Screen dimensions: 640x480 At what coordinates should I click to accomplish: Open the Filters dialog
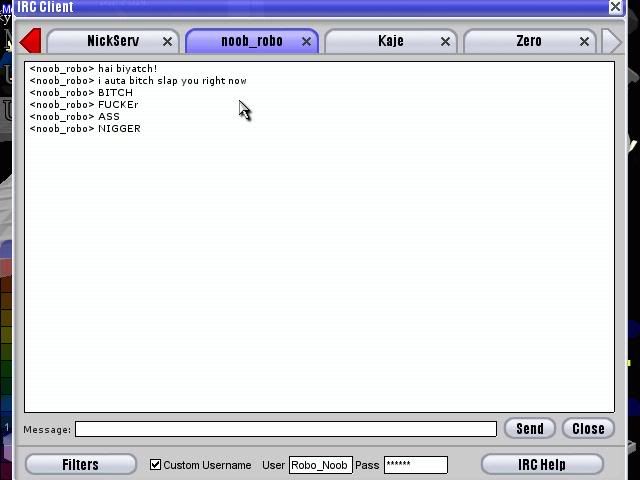pyautogui.click(x=81, y=464)
